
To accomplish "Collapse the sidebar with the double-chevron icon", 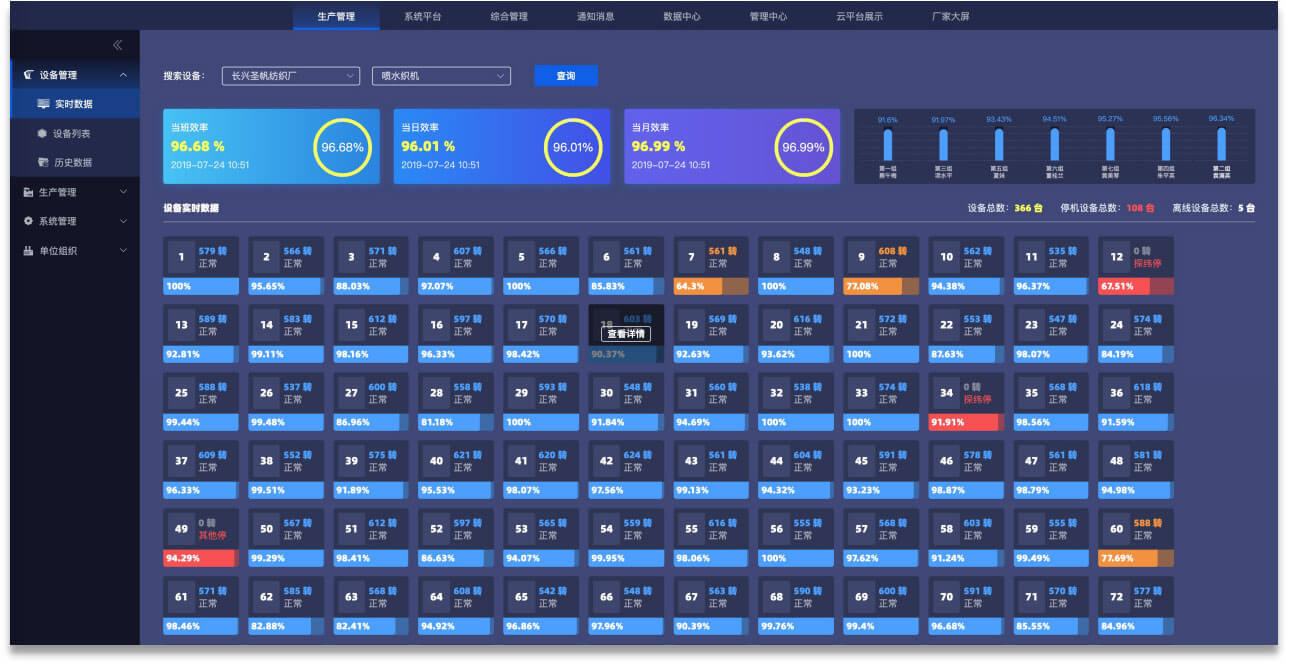I will coord(117,45).
